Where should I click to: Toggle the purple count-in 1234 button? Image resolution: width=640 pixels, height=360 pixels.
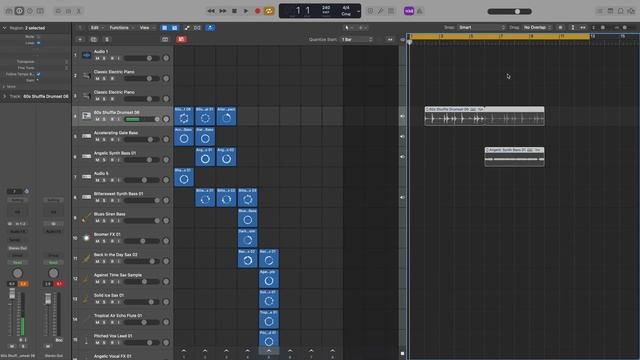point(409,11)
